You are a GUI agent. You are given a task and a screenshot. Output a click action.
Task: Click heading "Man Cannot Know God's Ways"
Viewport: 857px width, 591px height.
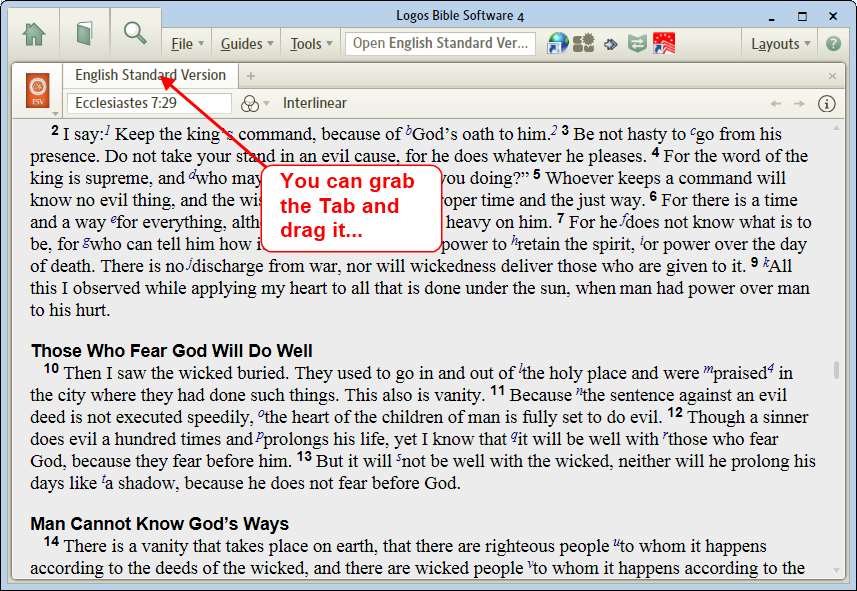point(159,523)
